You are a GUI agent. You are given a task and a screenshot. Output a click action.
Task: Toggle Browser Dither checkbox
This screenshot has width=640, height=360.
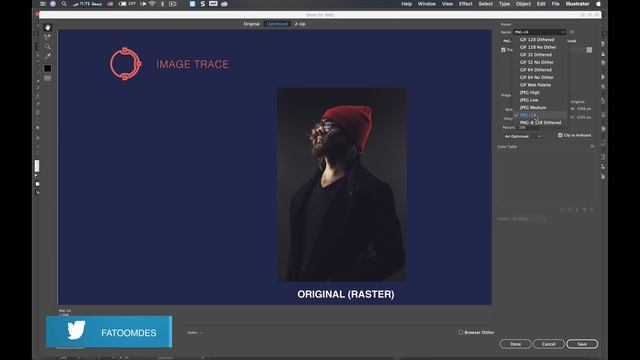[461, 332]
